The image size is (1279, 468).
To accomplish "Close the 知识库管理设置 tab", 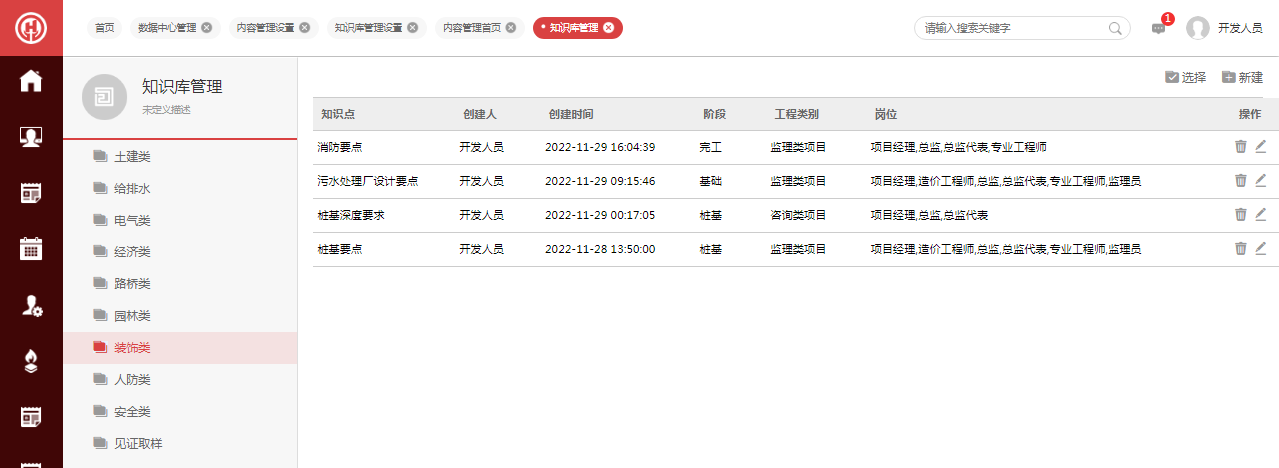I will click(x=412, y=28).
